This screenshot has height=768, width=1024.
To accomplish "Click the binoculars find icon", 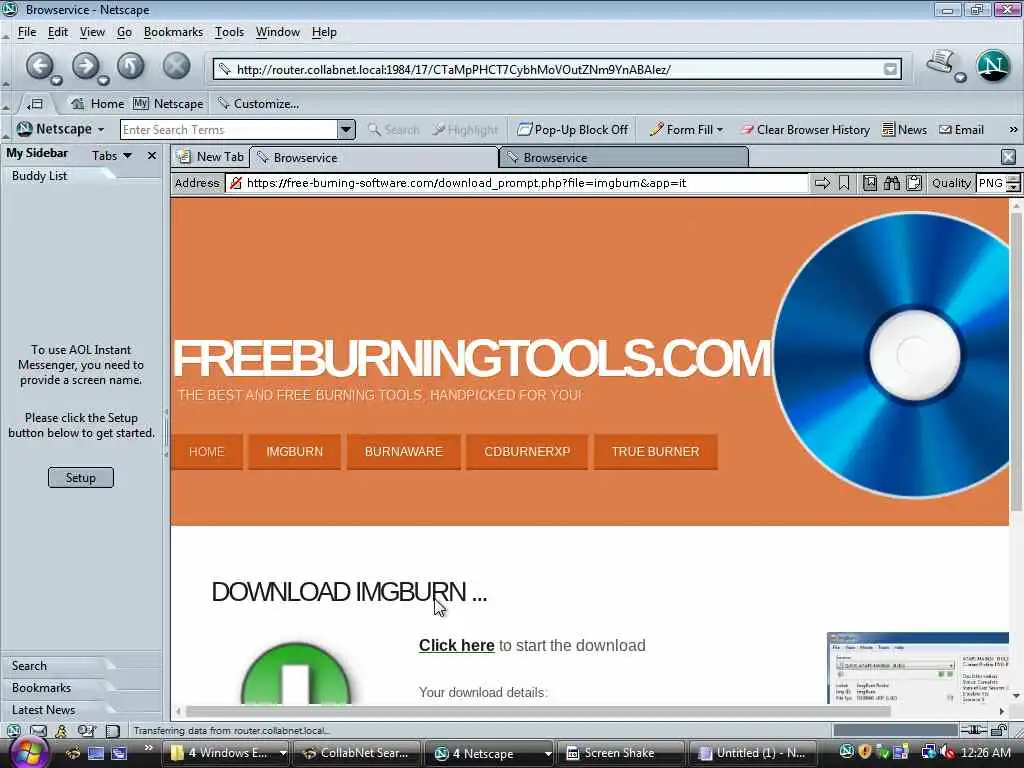I will 891,184.
